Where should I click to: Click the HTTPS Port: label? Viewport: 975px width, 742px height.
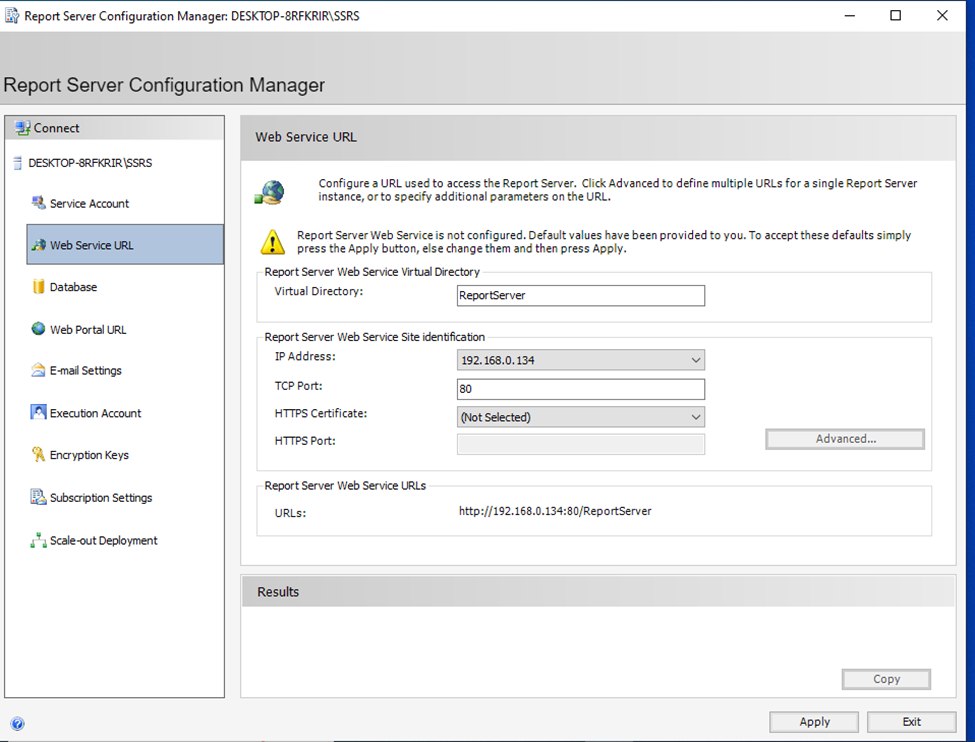(x=305, y=441)
